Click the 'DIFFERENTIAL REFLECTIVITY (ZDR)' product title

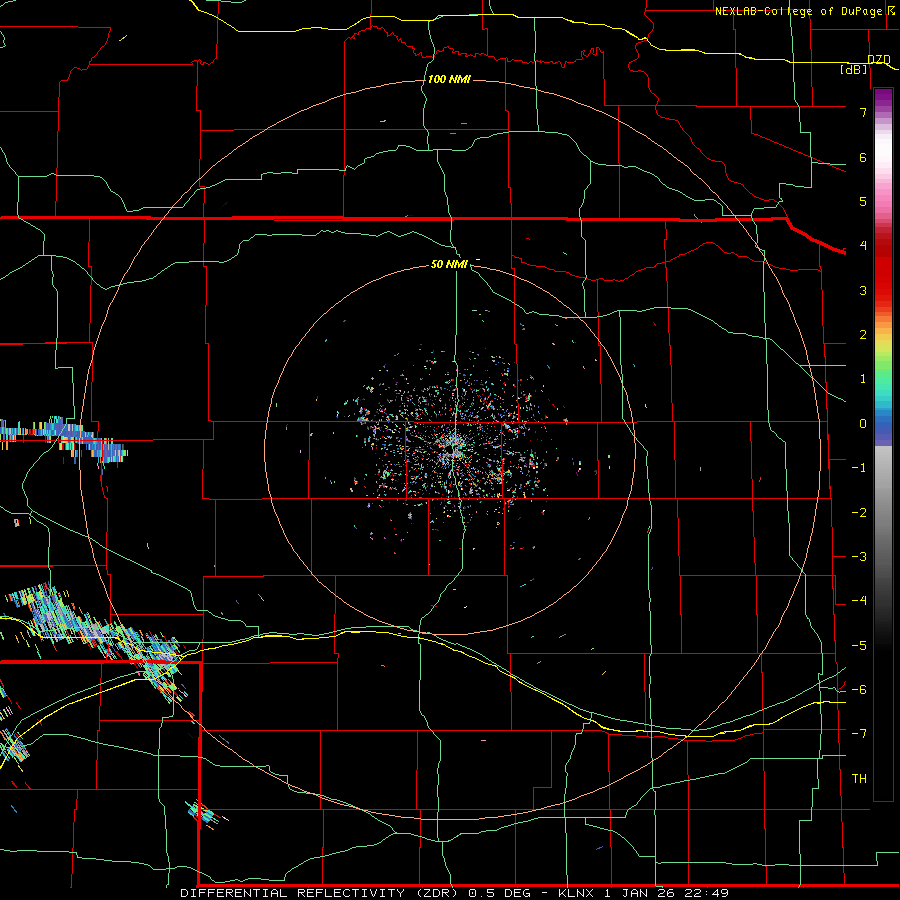point(321,893)
